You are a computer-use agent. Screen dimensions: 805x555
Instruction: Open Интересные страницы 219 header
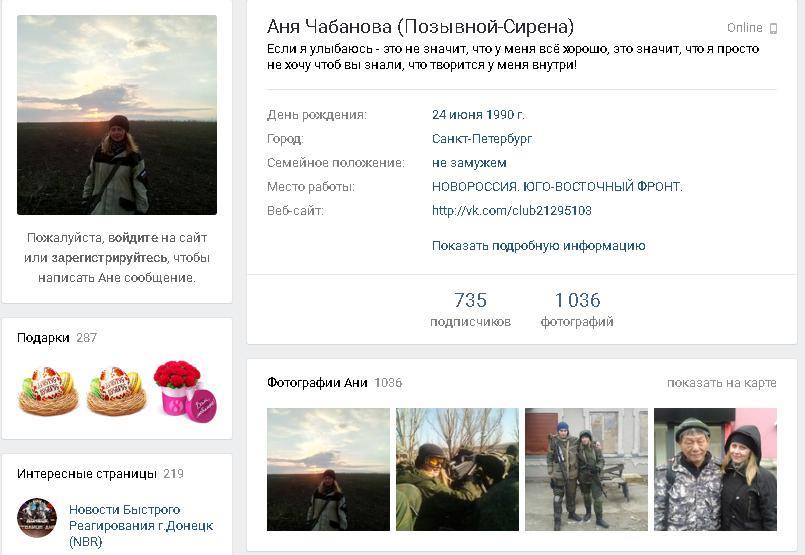tap(100, 474)
